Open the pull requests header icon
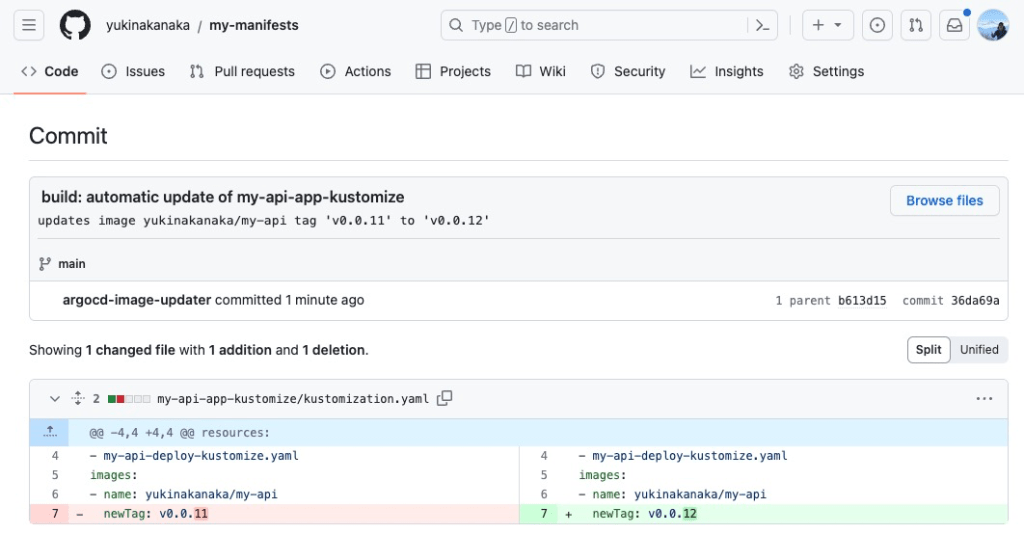This screenshot has width=1024, height=534. point(914,25)
